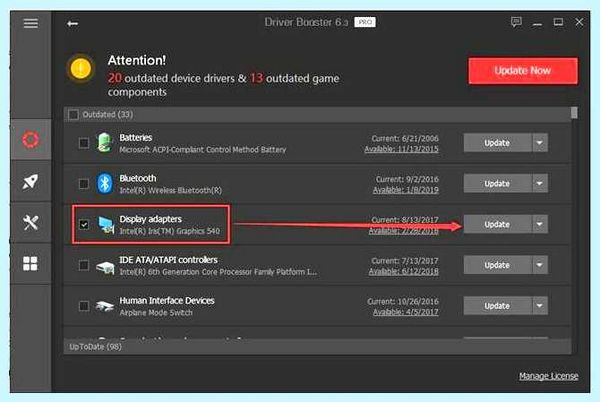Viewport: 600px width, 402px height.
Task: Check the Human Interface Devices checkbox
Action: (84, 306)
